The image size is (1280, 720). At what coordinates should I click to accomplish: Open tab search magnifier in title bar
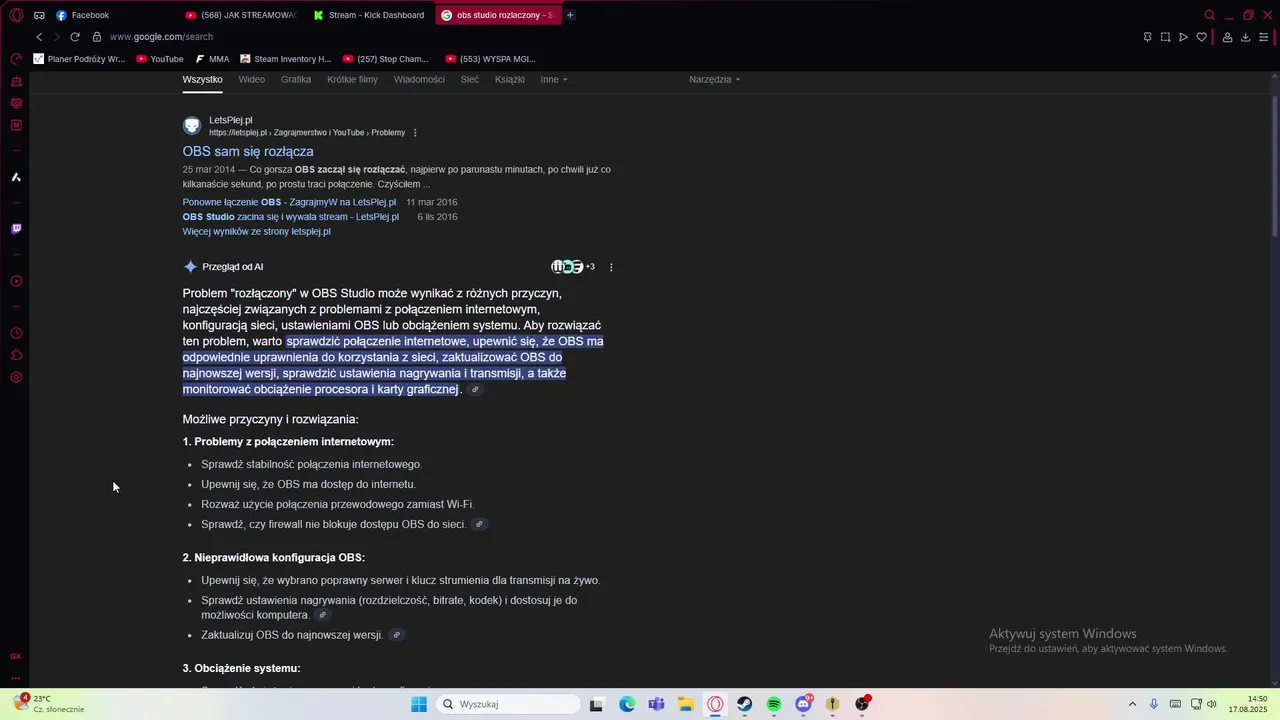pyautogui.click(x=1209, y=15)
